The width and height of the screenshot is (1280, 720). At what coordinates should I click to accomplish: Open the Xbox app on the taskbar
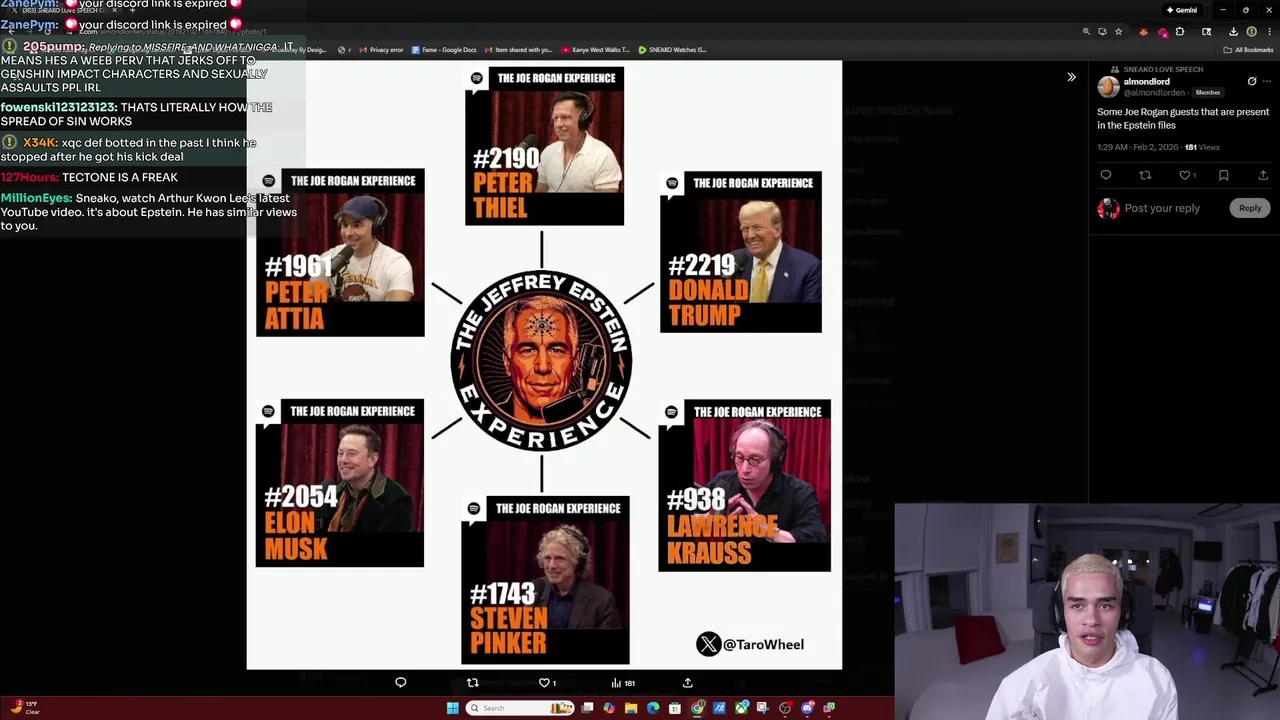coord(741,708)
